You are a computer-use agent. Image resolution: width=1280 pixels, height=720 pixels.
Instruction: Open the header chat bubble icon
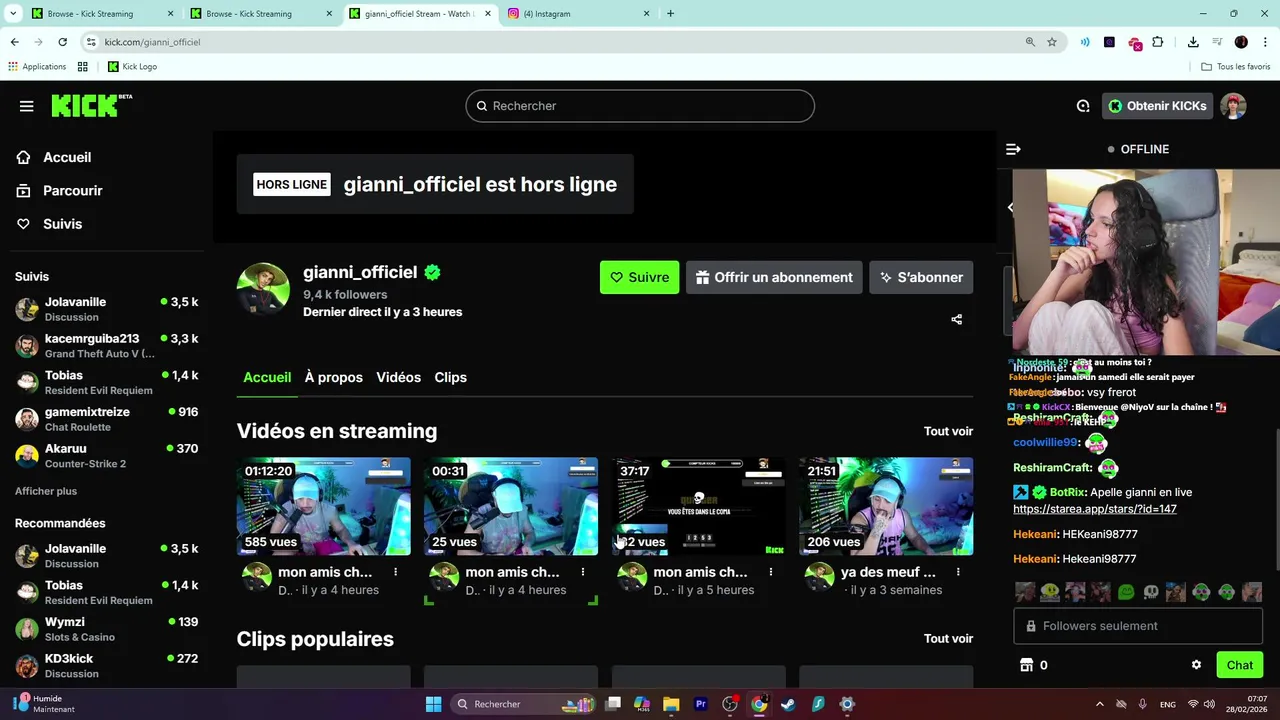click(x=1083, y=106)
